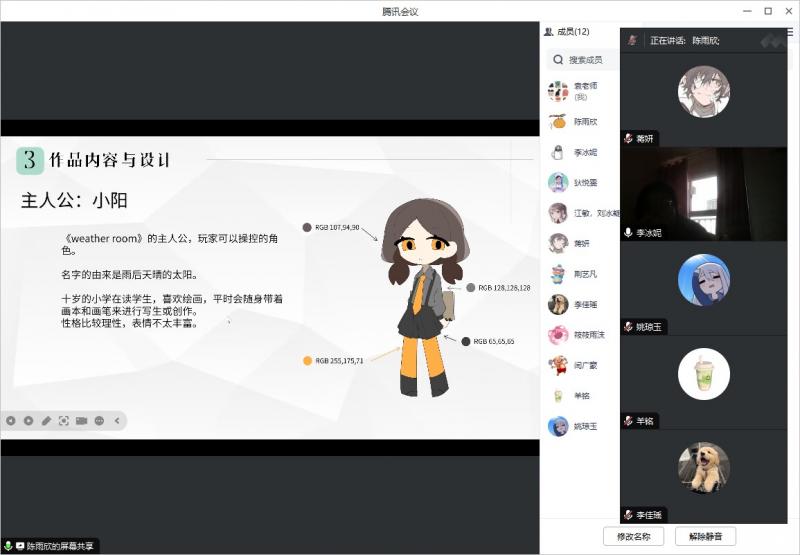Click the 搜索成员 search members field
Image resolution: width=800 pixels, height=555 pixels.
586,60
